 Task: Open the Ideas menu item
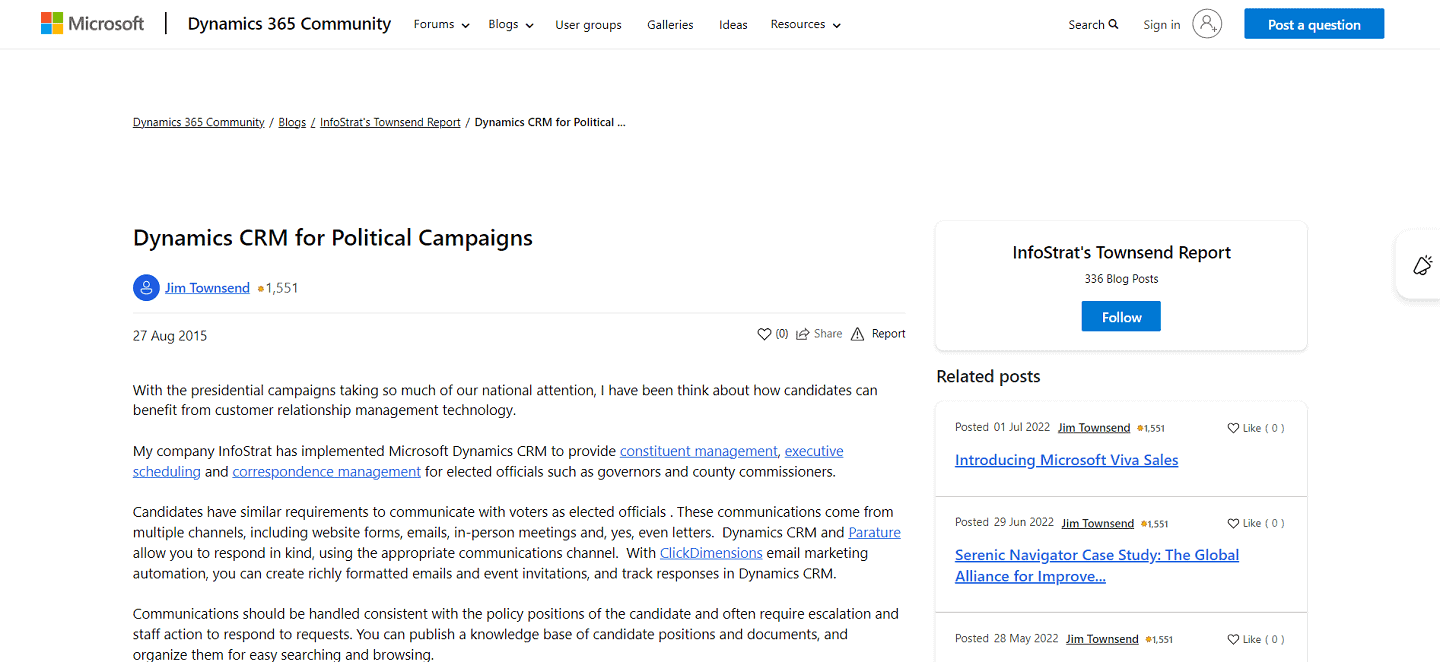(732, 24)
